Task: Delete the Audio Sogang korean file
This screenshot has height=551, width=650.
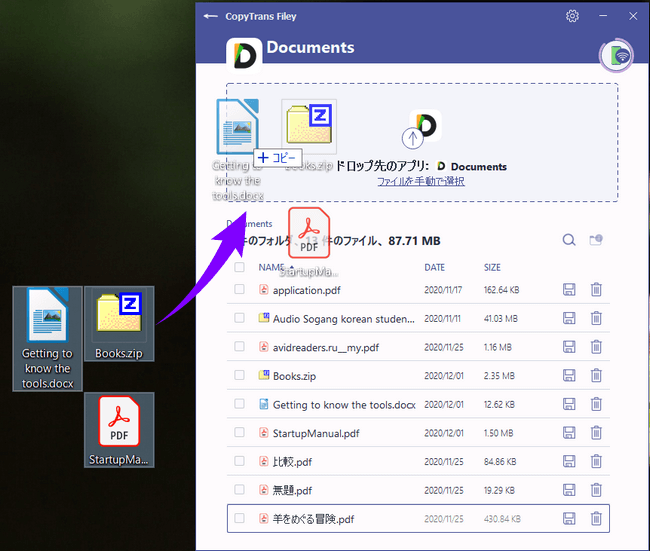Action: pyautogui.click(x=596, y=318)
